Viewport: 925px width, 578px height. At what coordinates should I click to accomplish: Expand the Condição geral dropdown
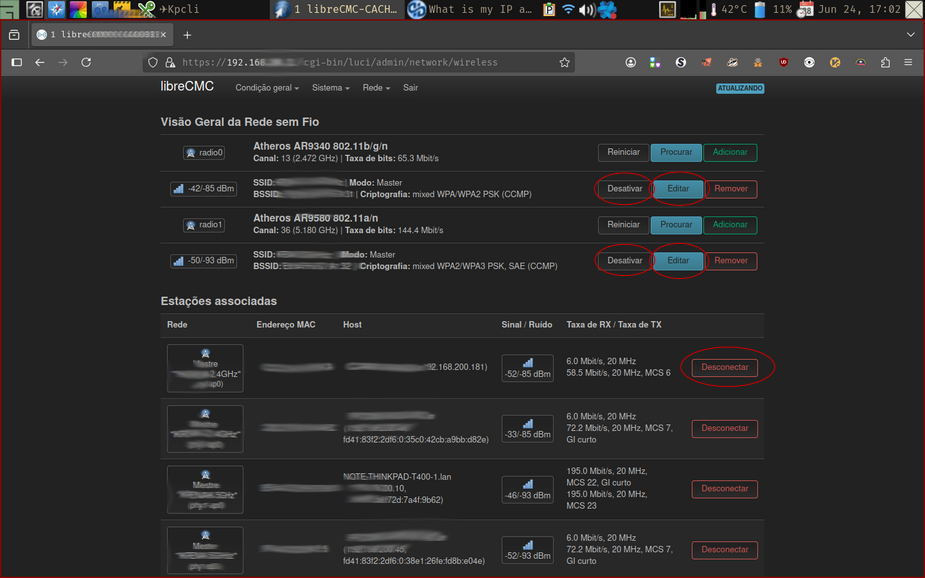pos(266,88)
